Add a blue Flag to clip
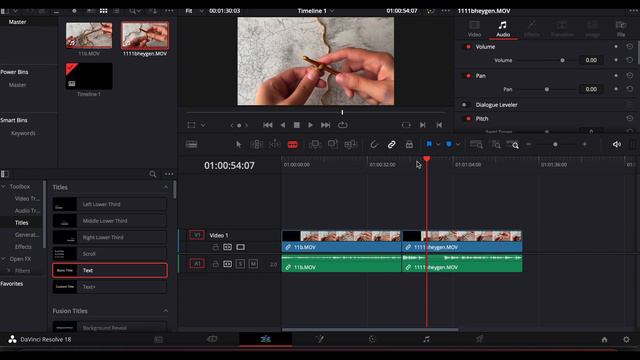Image resolution: width=640 pixels, height=360 pixels. [x=429, y=144]
